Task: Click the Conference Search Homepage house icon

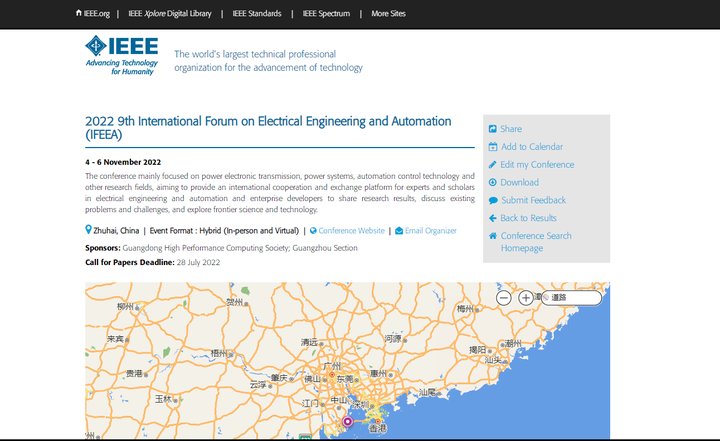Action: (493, 236)
